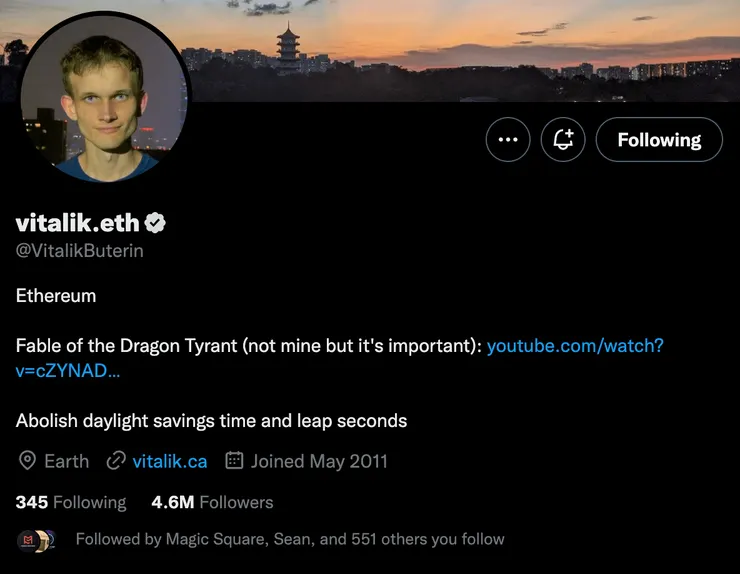The width and height of the screenshot is (740, 574).
Task: Click the Following button to unfollow
Action: tap(659, 140)
